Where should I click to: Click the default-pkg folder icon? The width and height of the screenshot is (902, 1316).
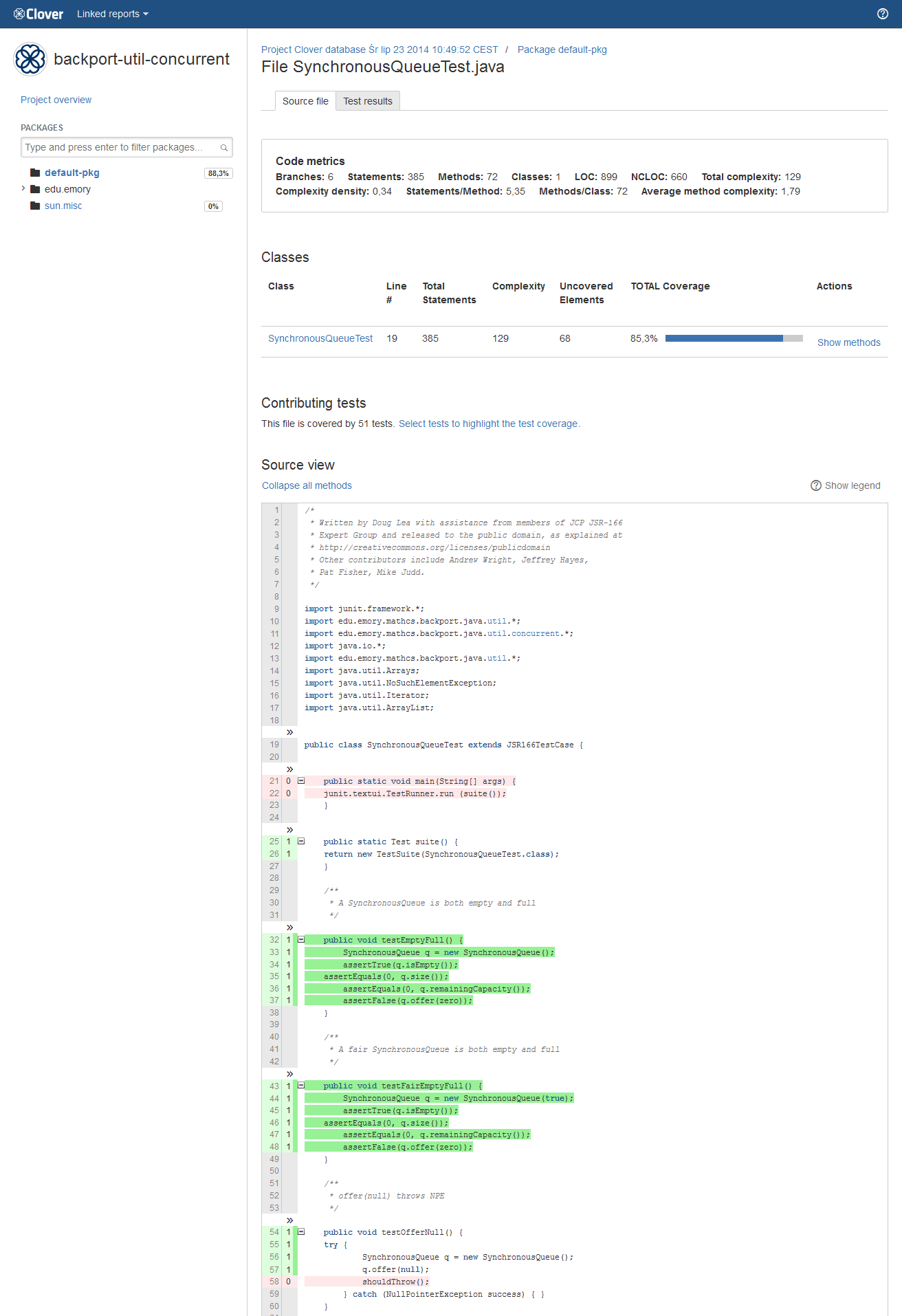point(35,173)
